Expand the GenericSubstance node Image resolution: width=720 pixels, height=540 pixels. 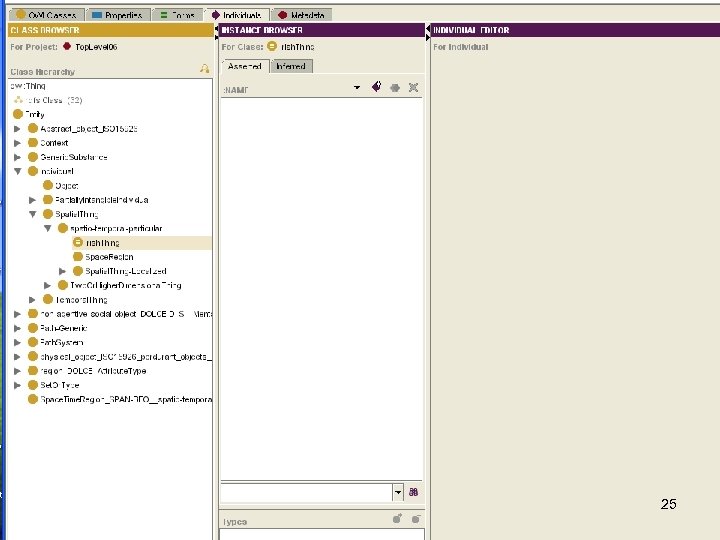point(17,157)
